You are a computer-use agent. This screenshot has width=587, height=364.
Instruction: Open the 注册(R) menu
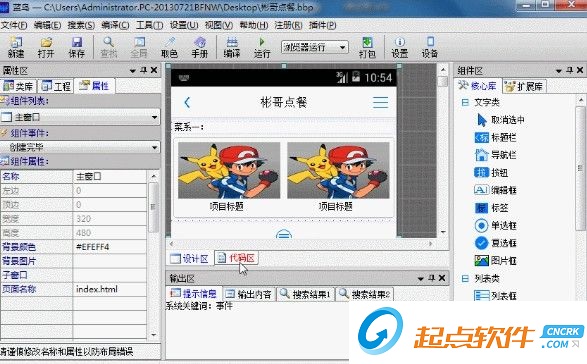click(288, 25)
